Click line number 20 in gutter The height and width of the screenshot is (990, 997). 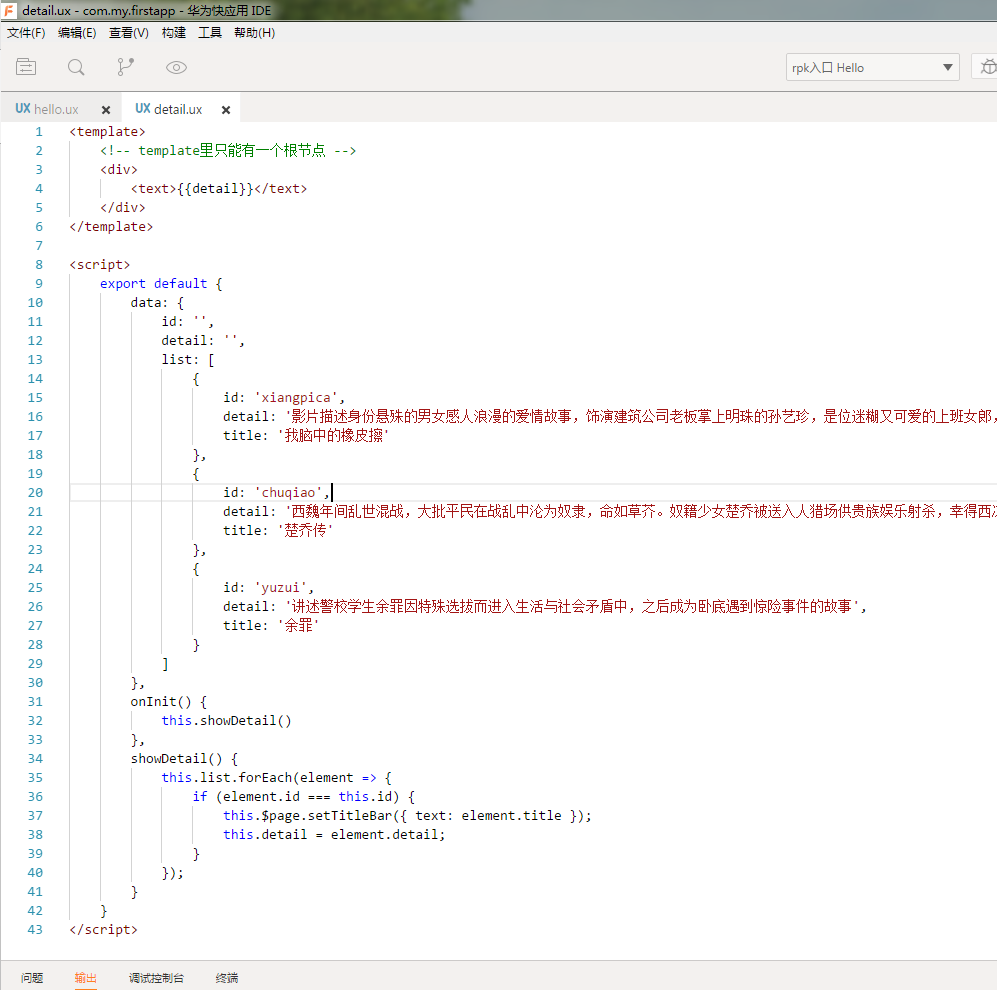35,492
